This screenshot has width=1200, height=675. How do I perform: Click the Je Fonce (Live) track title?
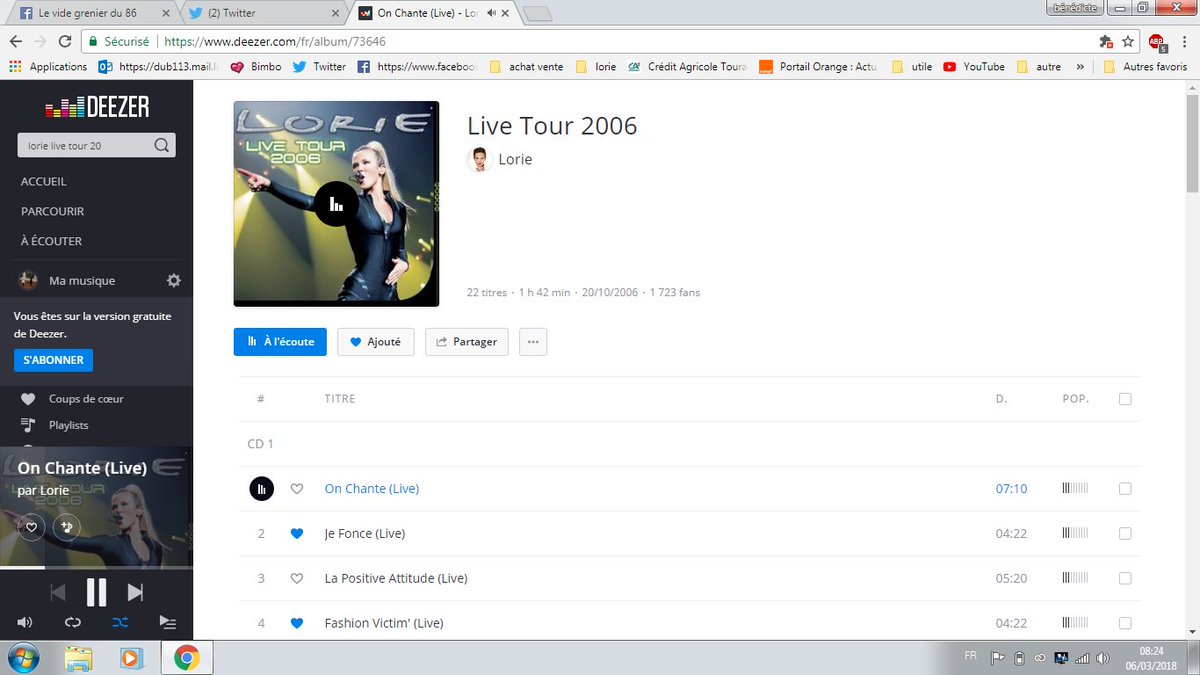tap(365, 534)
